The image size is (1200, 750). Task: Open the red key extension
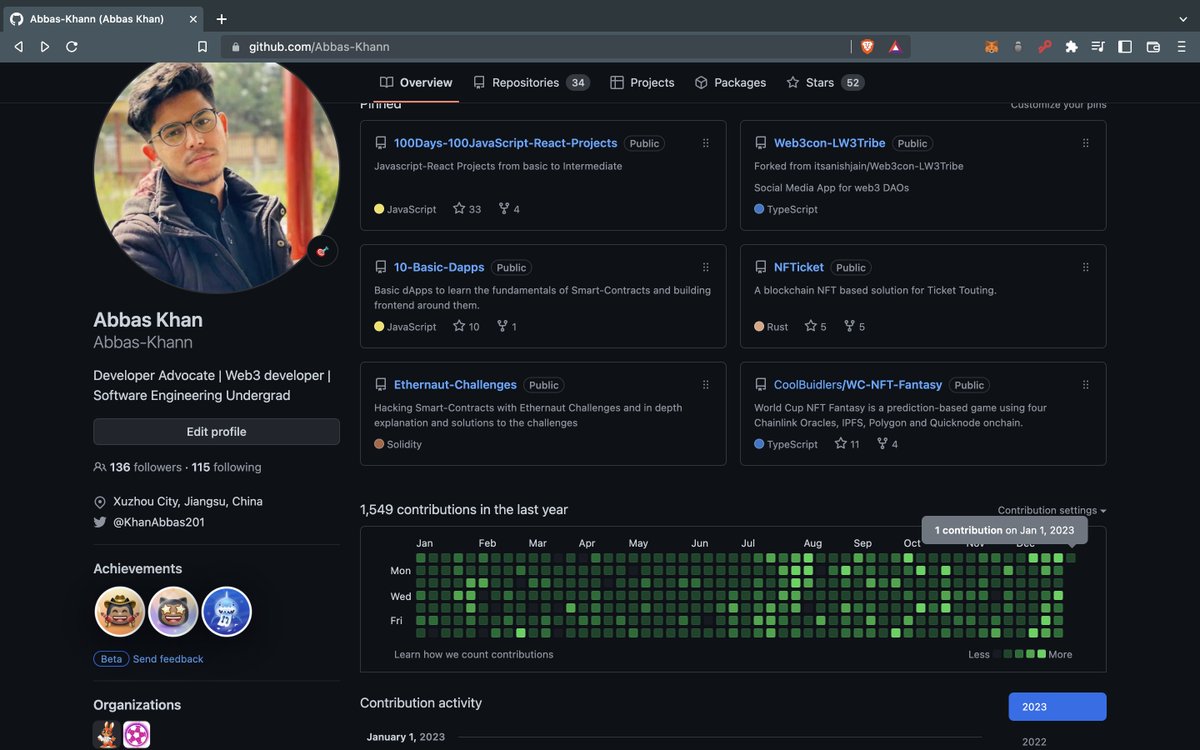[x=1045, y=46]
